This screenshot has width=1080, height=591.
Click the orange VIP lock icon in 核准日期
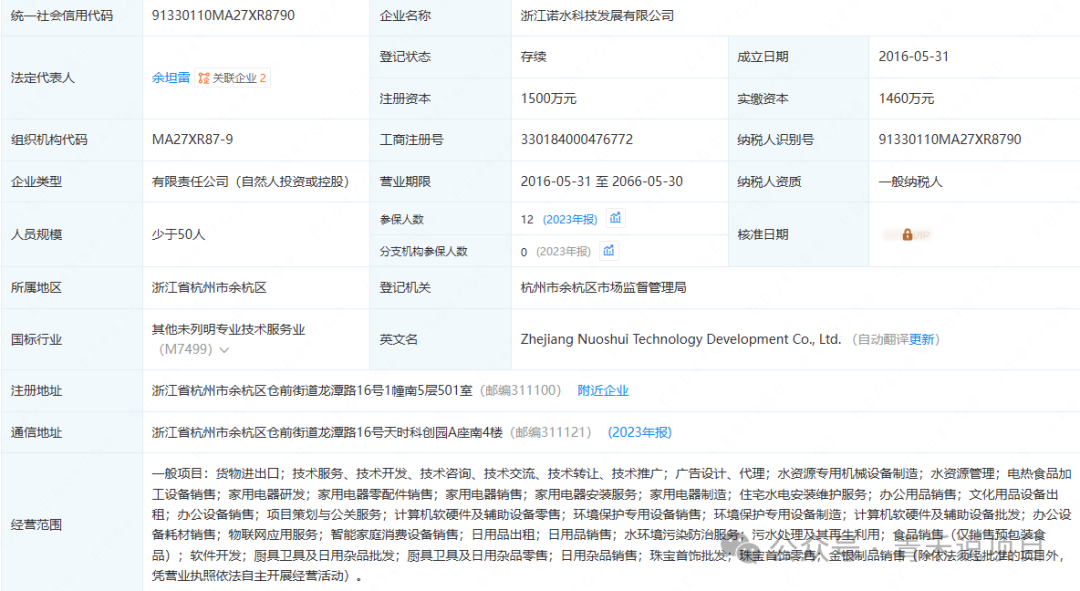[x=907, y=234]
